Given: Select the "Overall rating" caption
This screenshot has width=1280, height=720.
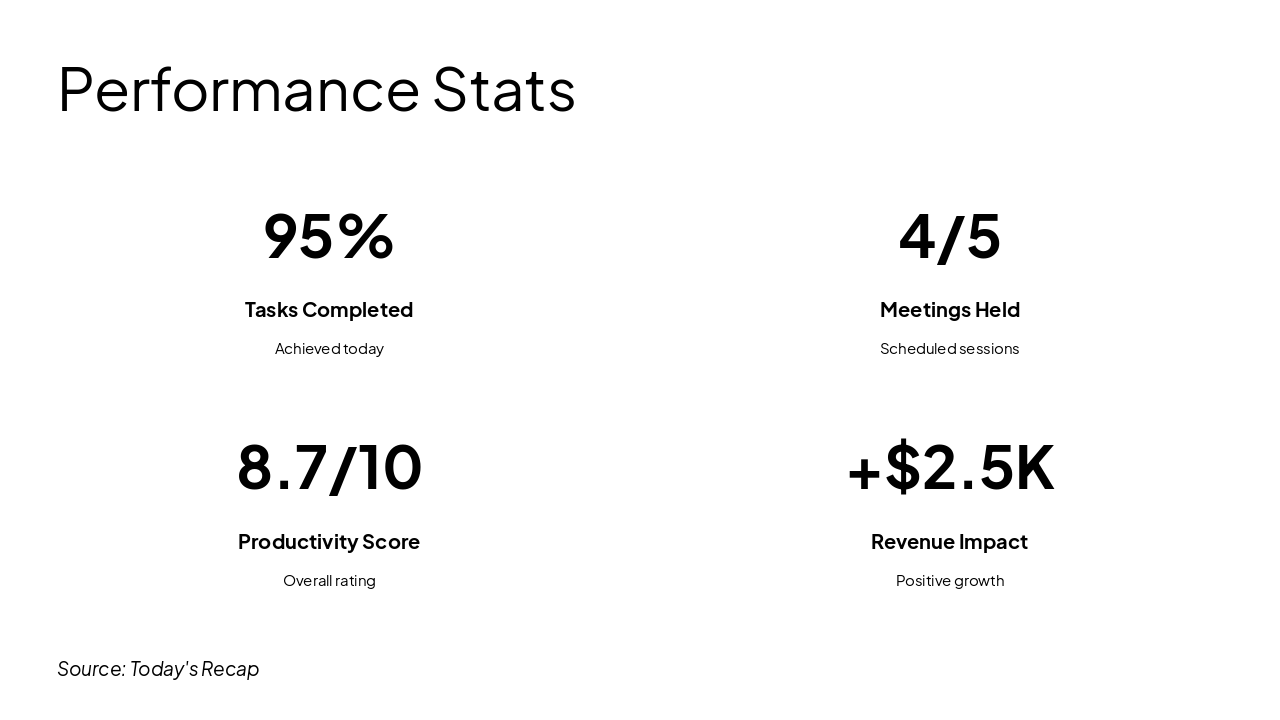Looking at the screenshot, I should tap(329, 581).
